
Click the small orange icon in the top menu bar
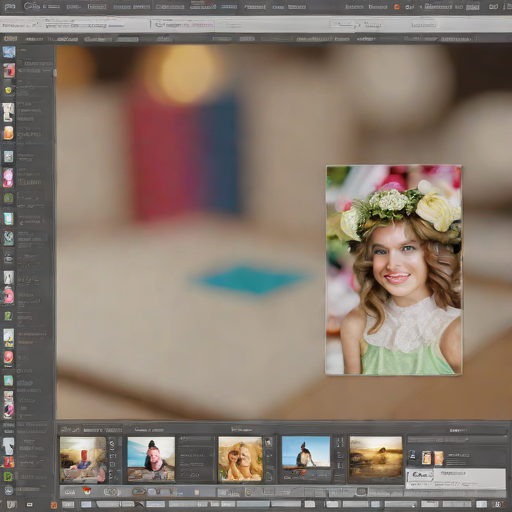pyautogui.click(x=397, y=7)
